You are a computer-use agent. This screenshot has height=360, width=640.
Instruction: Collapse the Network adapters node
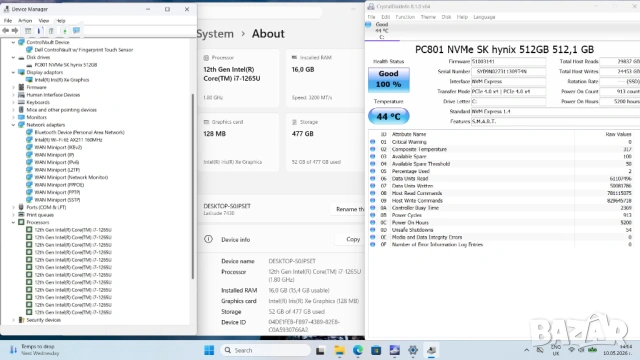[13, 125]
